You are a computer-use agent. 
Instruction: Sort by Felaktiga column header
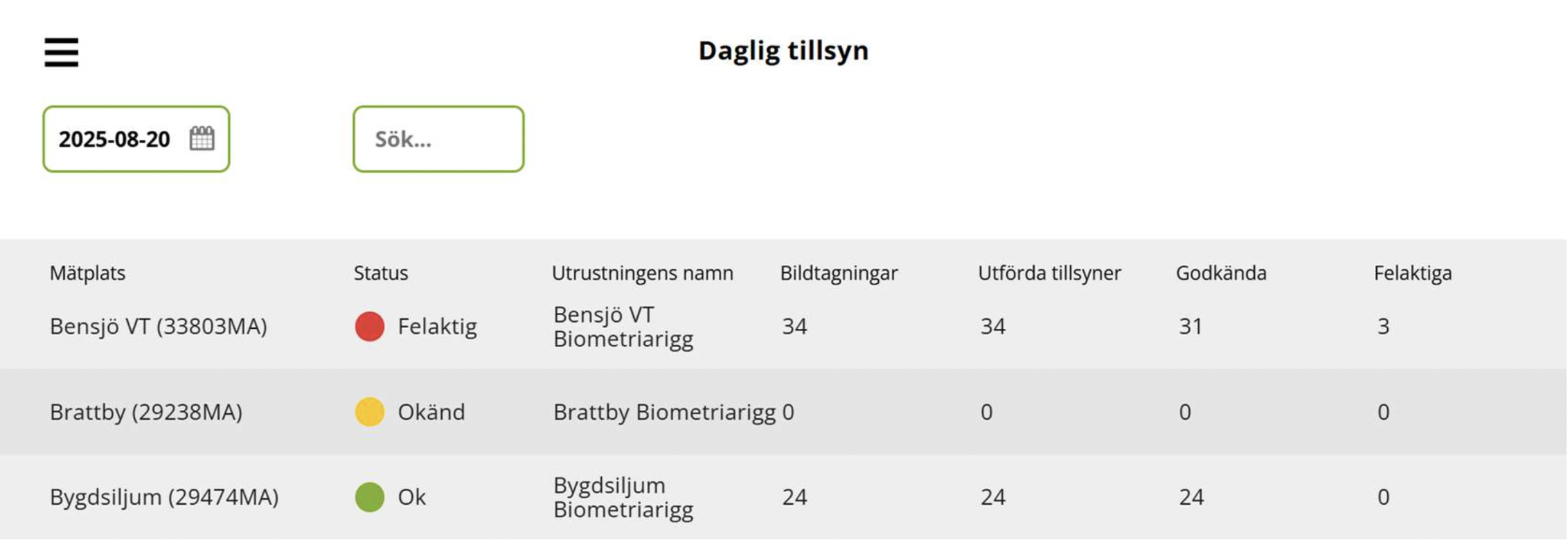(1413, 273)
